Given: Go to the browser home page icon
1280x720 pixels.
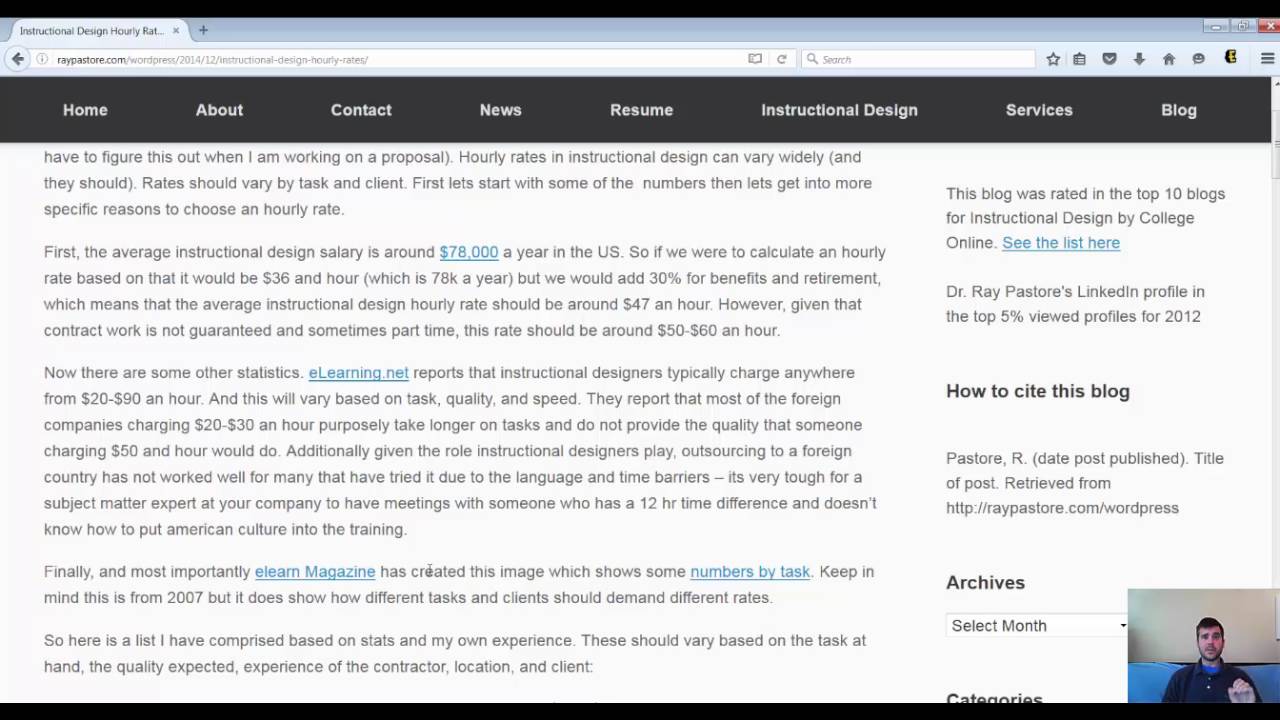Looking at the screenshot, I should click(1169, 59).
